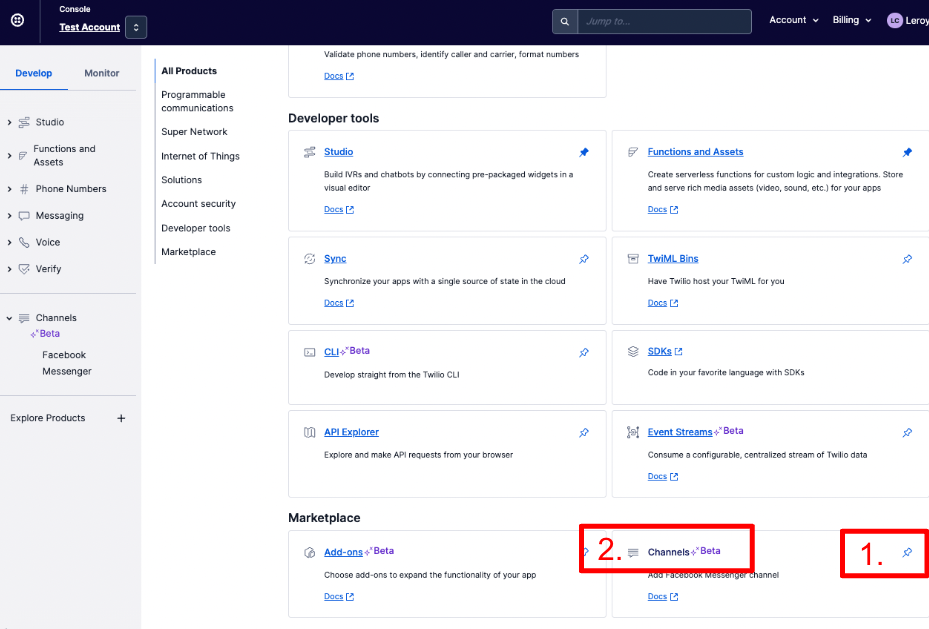Add a product via Explore Products plus
This screenshot has width=929, height=629.
pos(121,418)
